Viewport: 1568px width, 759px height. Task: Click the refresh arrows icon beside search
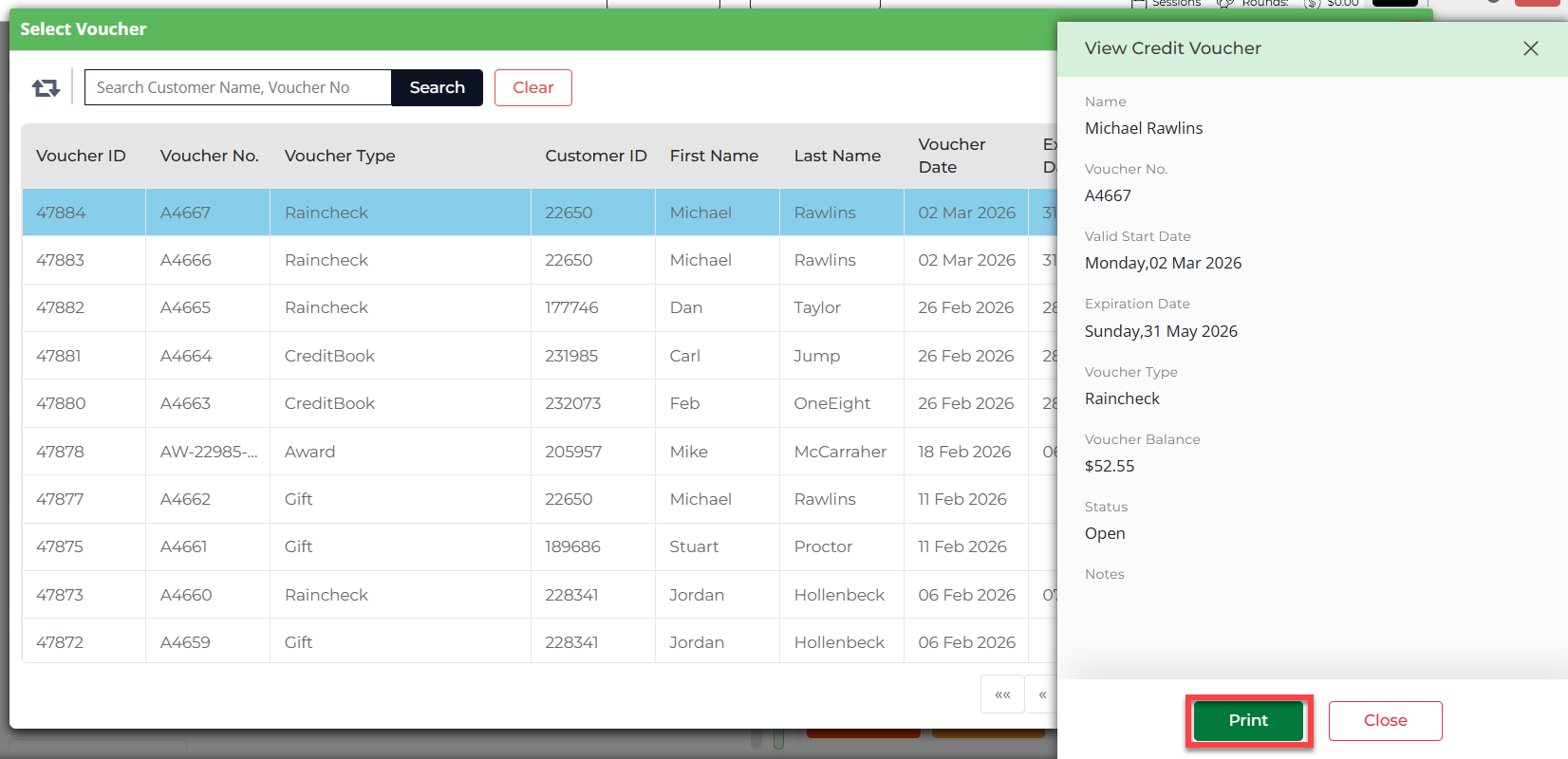click(46, 88)
